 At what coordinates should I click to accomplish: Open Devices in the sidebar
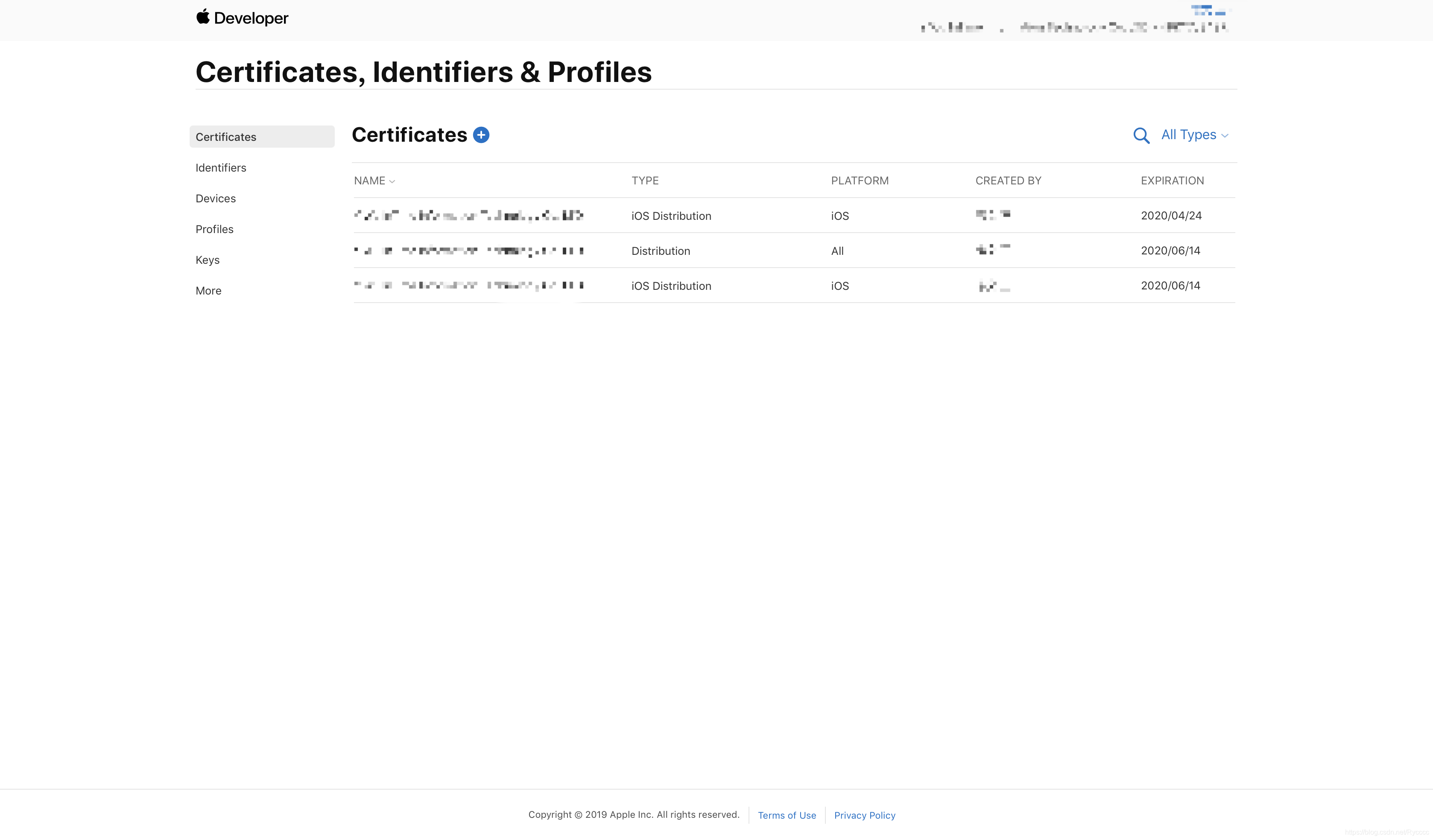click(x=216, y=198)
